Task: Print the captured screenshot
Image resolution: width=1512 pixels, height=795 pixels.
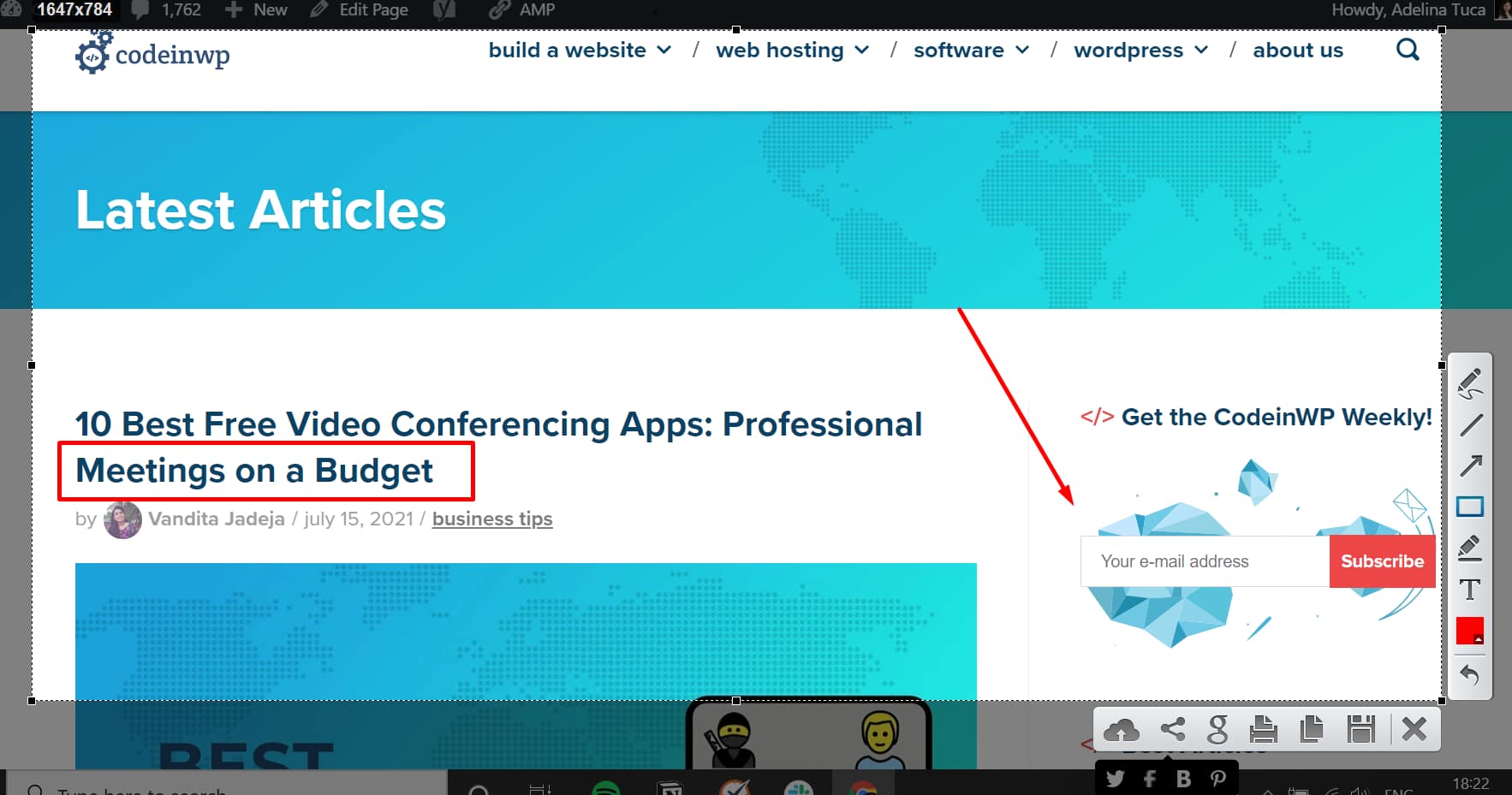Action: 1263,730
